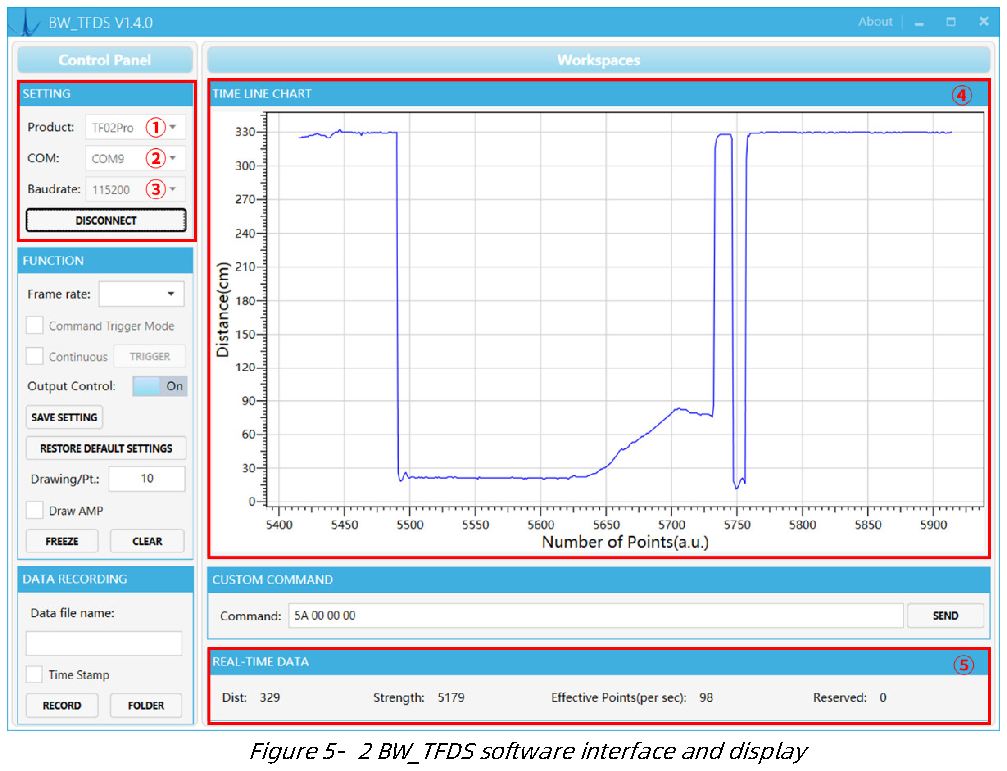Minimize the BW_TFDS window
Image resolution: width=1007 pixels, height=771 pixels.
click(x=919, y=22)
